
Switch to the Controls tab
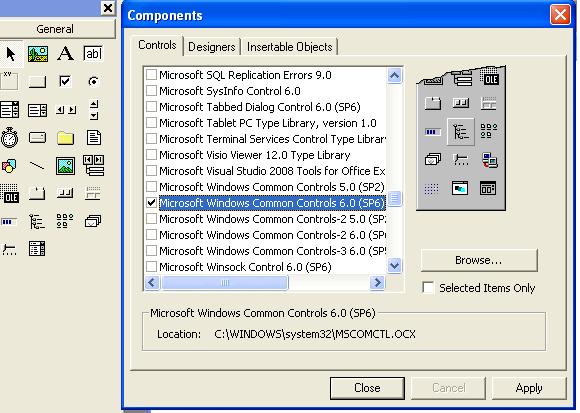(x=157, y=45)
